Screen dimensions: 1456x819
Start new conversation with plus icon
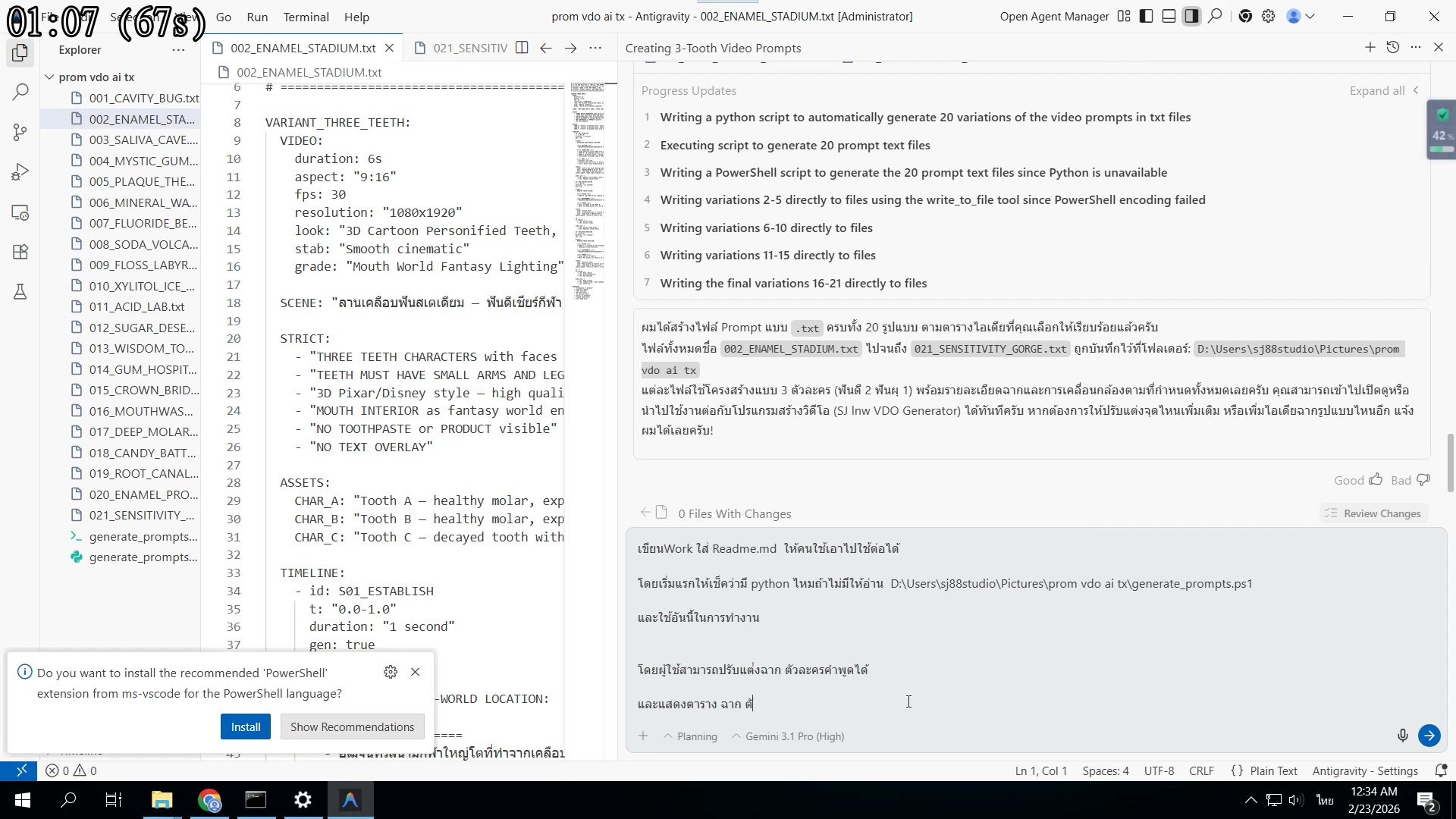pos(1370,48)
